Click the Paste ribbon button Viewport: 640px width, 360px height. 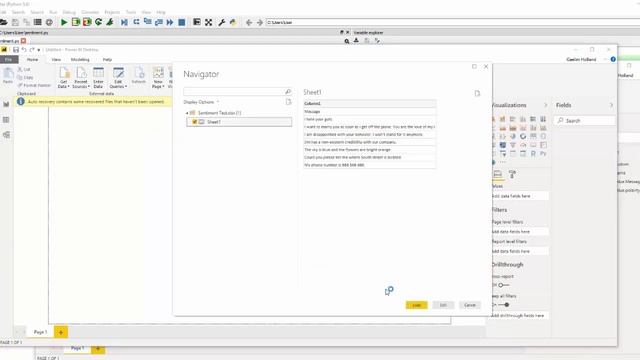tap(8, 76)
